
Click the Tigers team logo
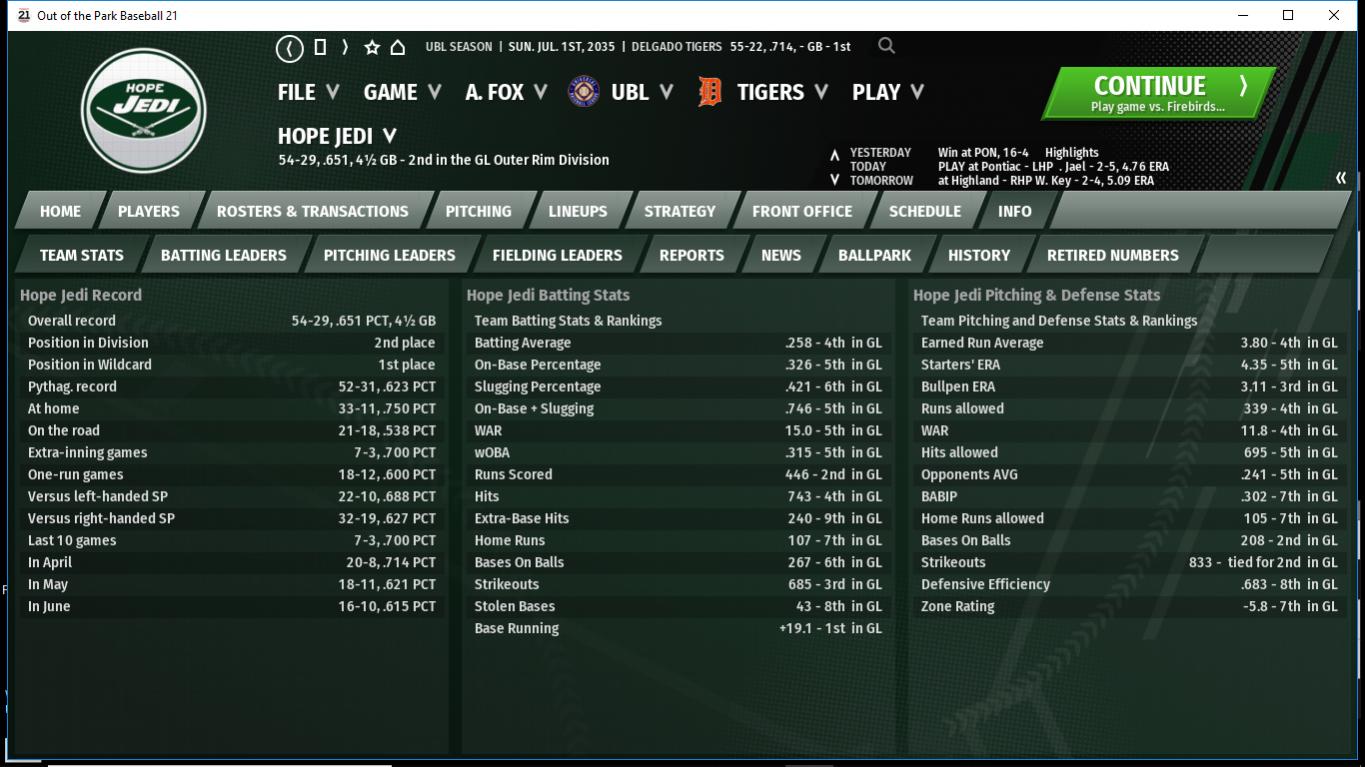tap(710, 92)
